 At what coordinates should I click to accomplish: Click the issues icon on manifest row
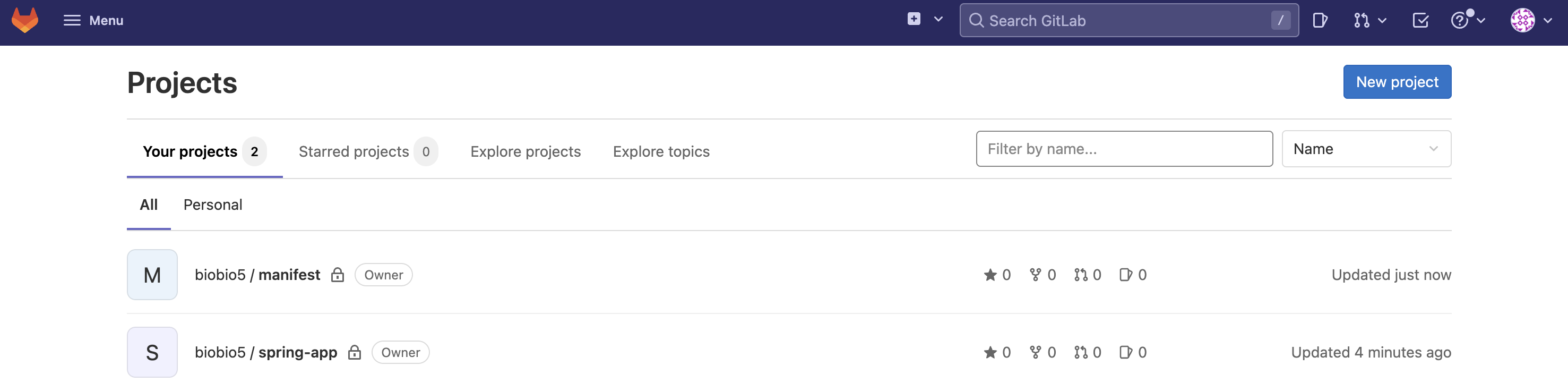(x=1125, y=275)
